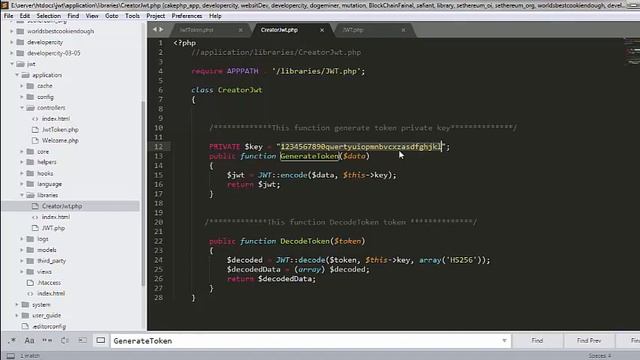This screenshot has width=640, height=360.
Task: Close the JwtToken.php tab
Action: 240,30
